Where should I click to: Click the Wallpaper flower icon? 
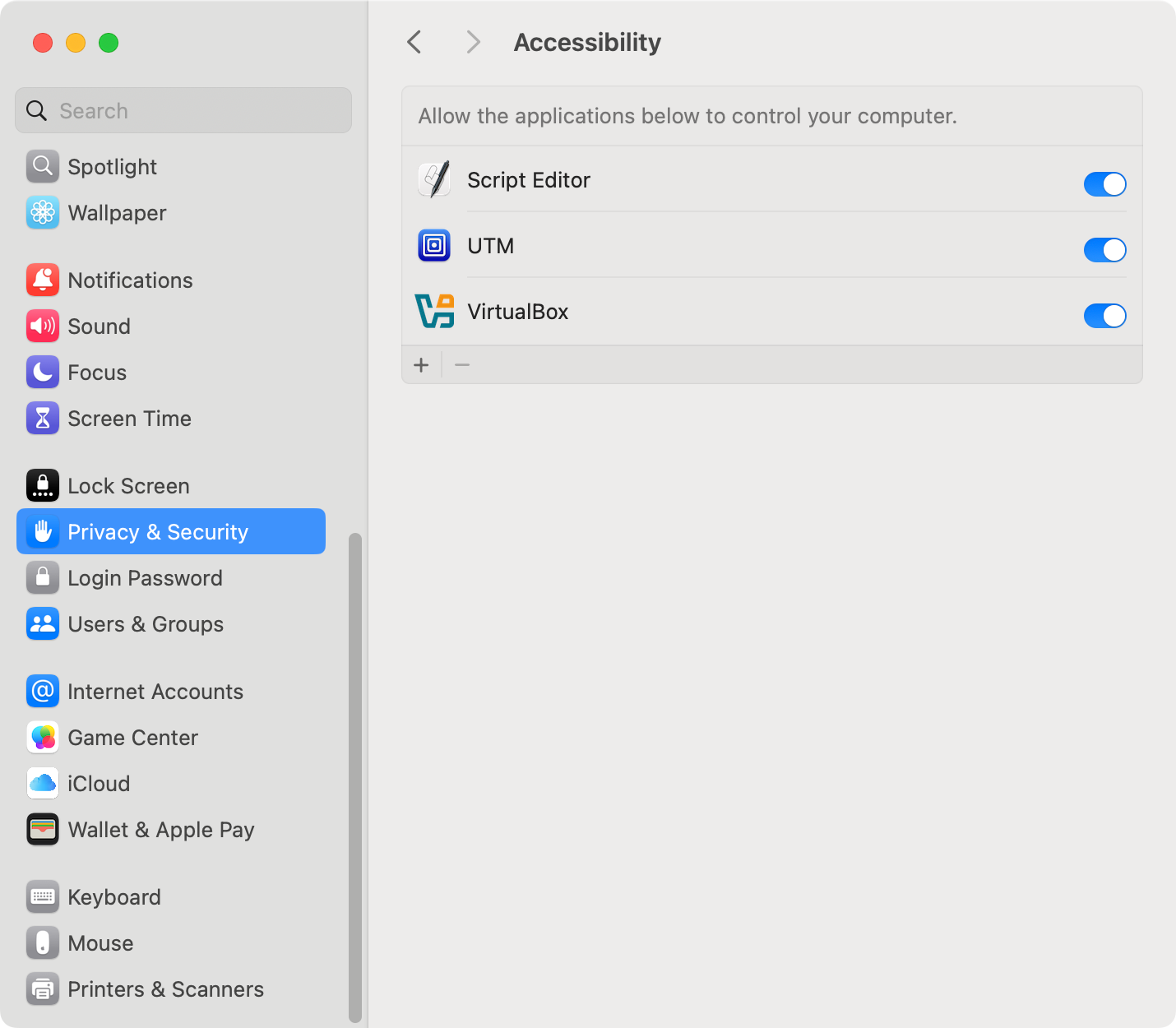(x=43, y=212)
